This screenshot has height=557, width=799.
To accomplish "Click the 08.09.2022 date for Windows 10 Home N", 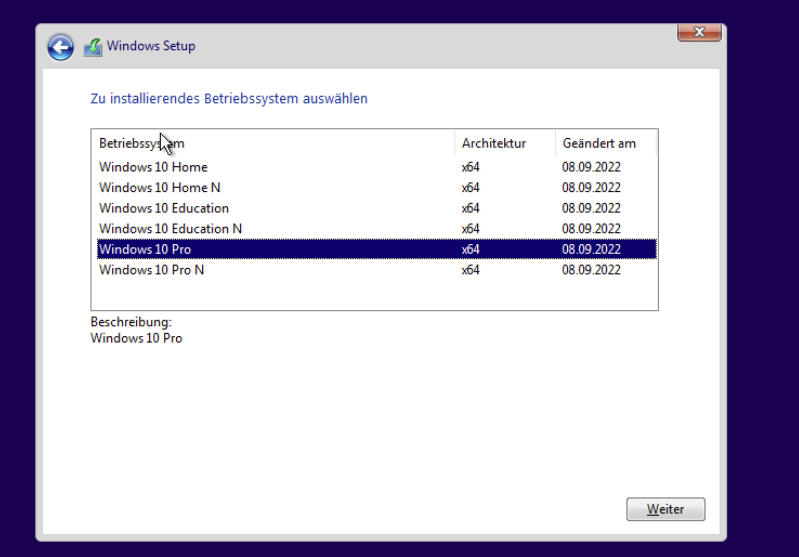I will click(591, 188).
